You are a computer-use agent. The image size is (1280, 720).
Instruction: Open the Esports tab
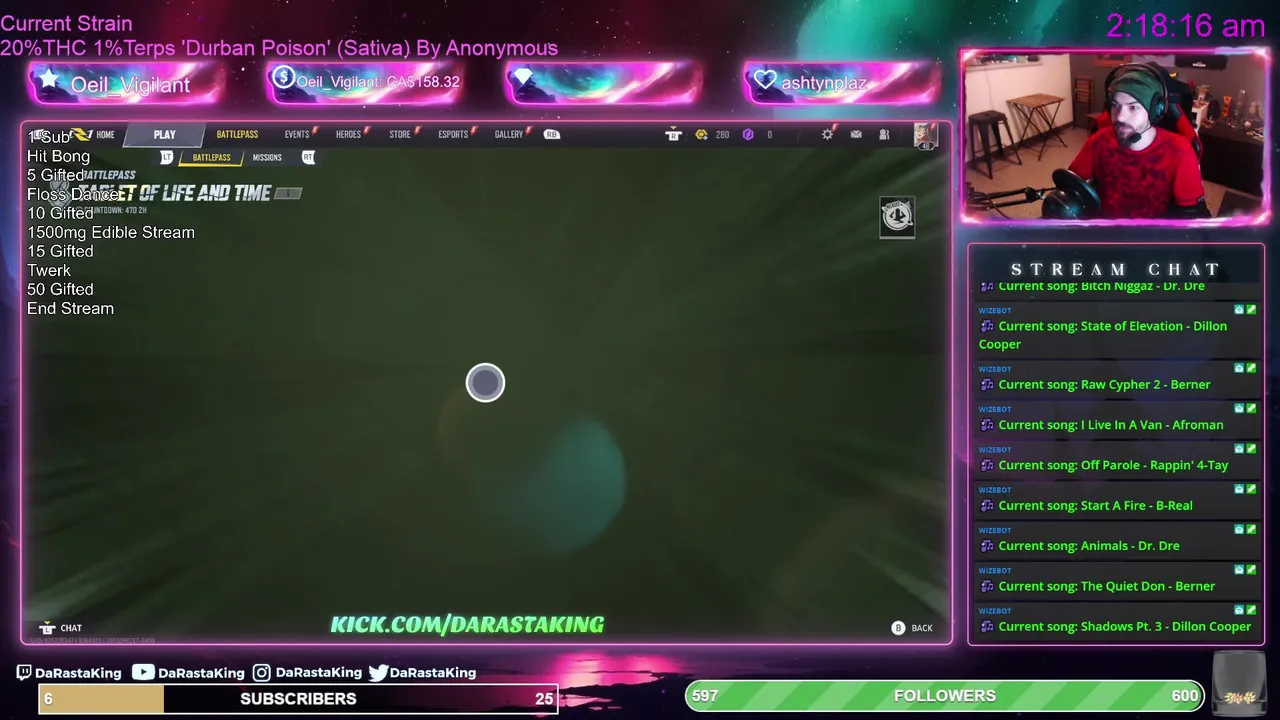[453, 134]
